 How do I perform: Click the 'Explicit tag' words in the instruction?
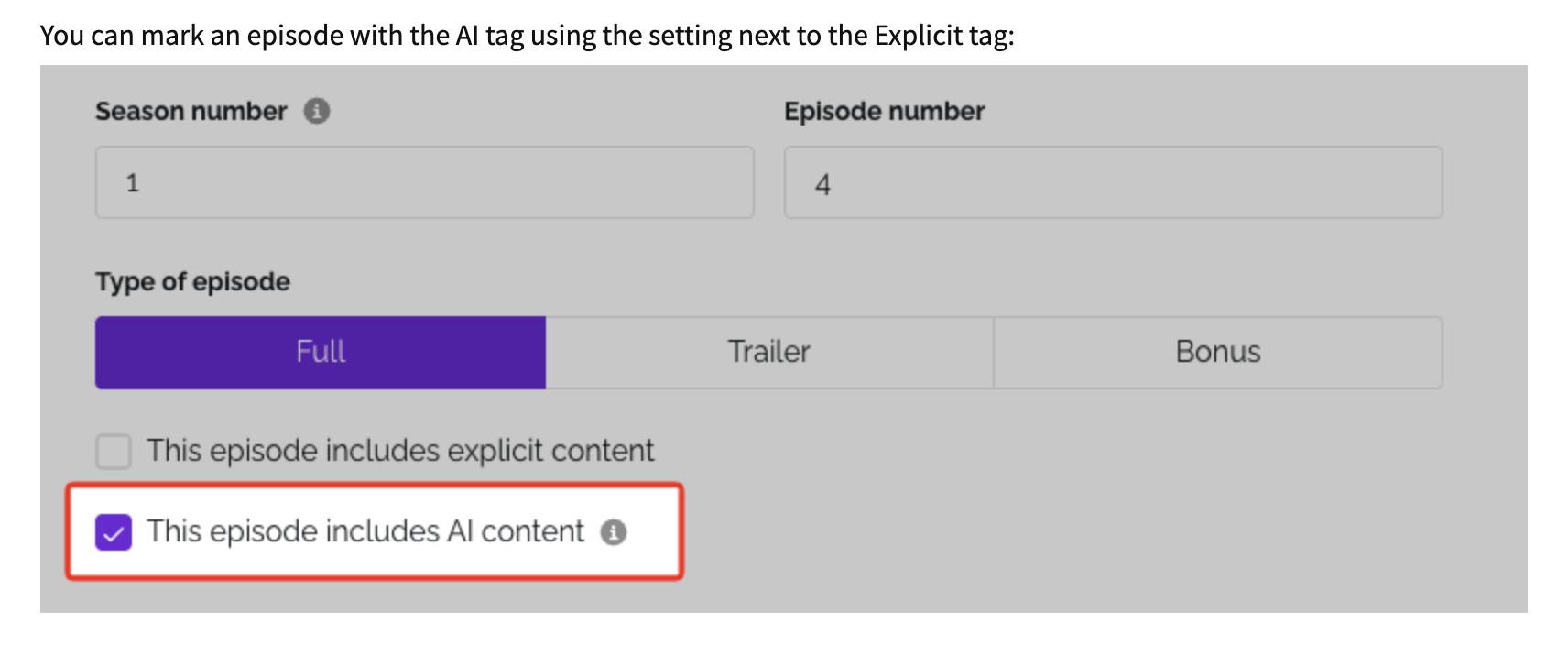(x=942, y=36)
